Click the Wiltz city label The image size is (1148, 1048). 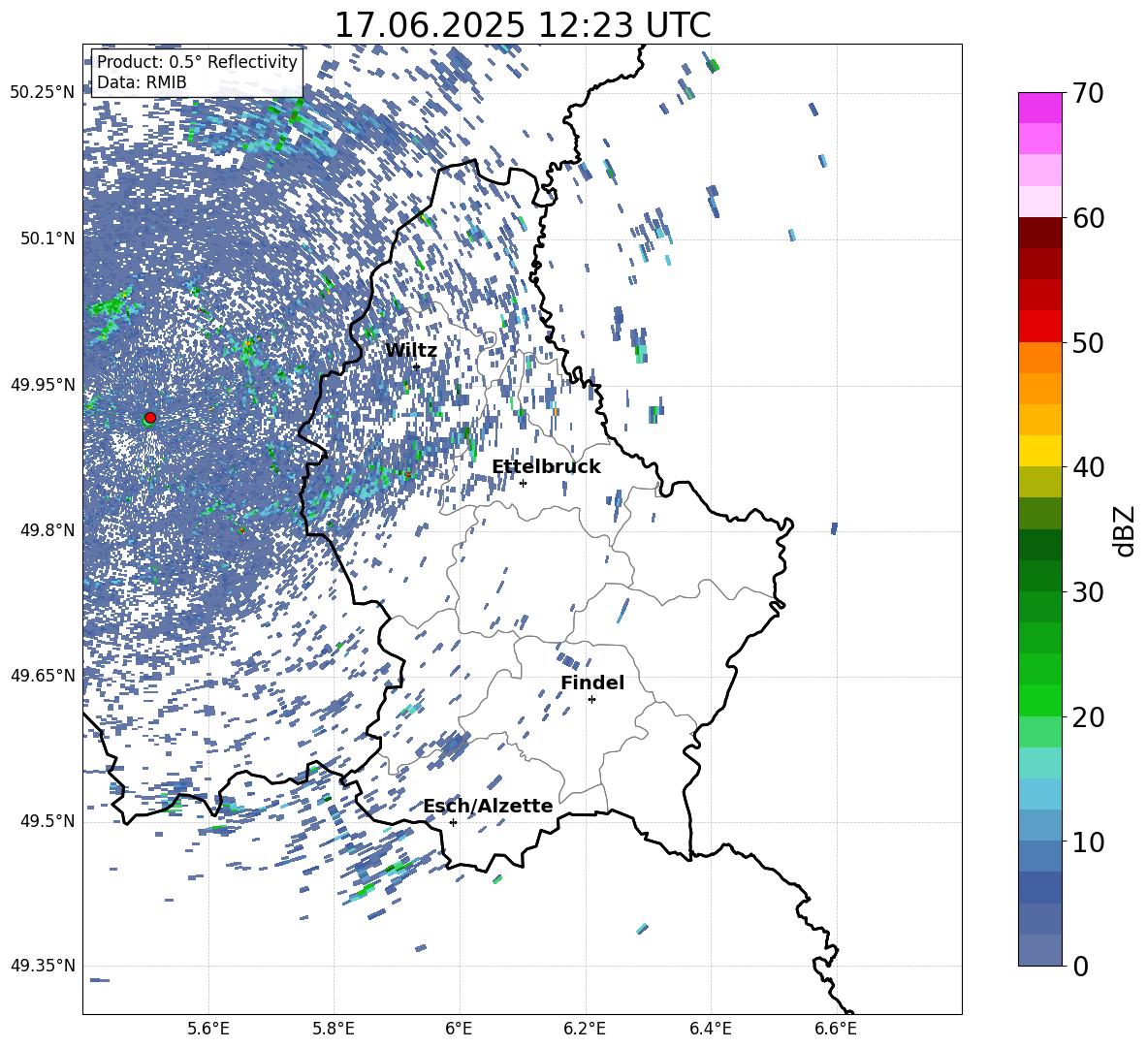[411, 350]
